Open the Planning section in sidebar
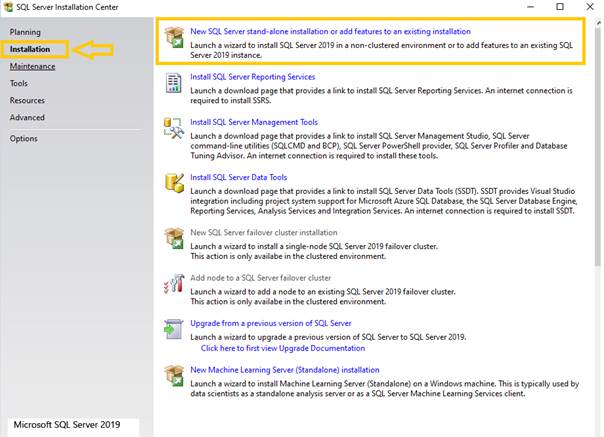Image resolution: width=604 pixels, height=437 pixels. pyautogui.click(x=26, y=32)
